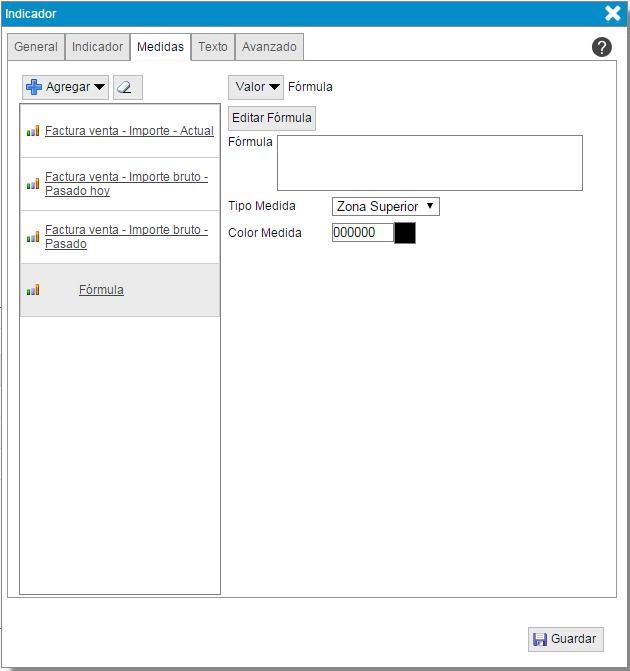Click inside the Fórmula text area
The image size is (630, 671).
click(429, 163)
